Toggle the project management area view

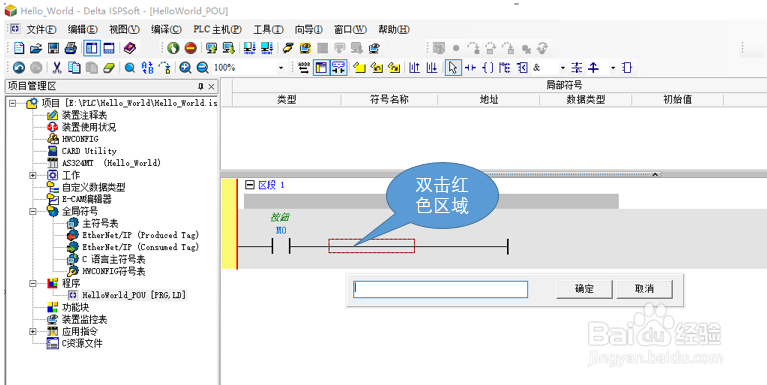[x=91, y=48]
